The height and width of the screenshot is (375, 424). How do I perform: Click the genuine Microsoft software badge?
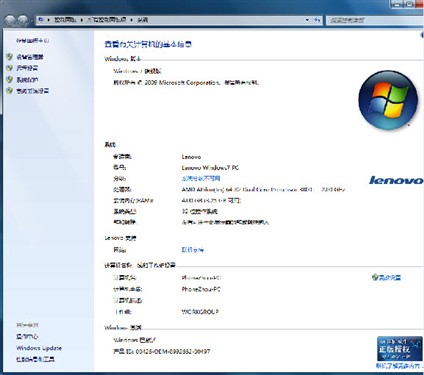coord(399,349)
